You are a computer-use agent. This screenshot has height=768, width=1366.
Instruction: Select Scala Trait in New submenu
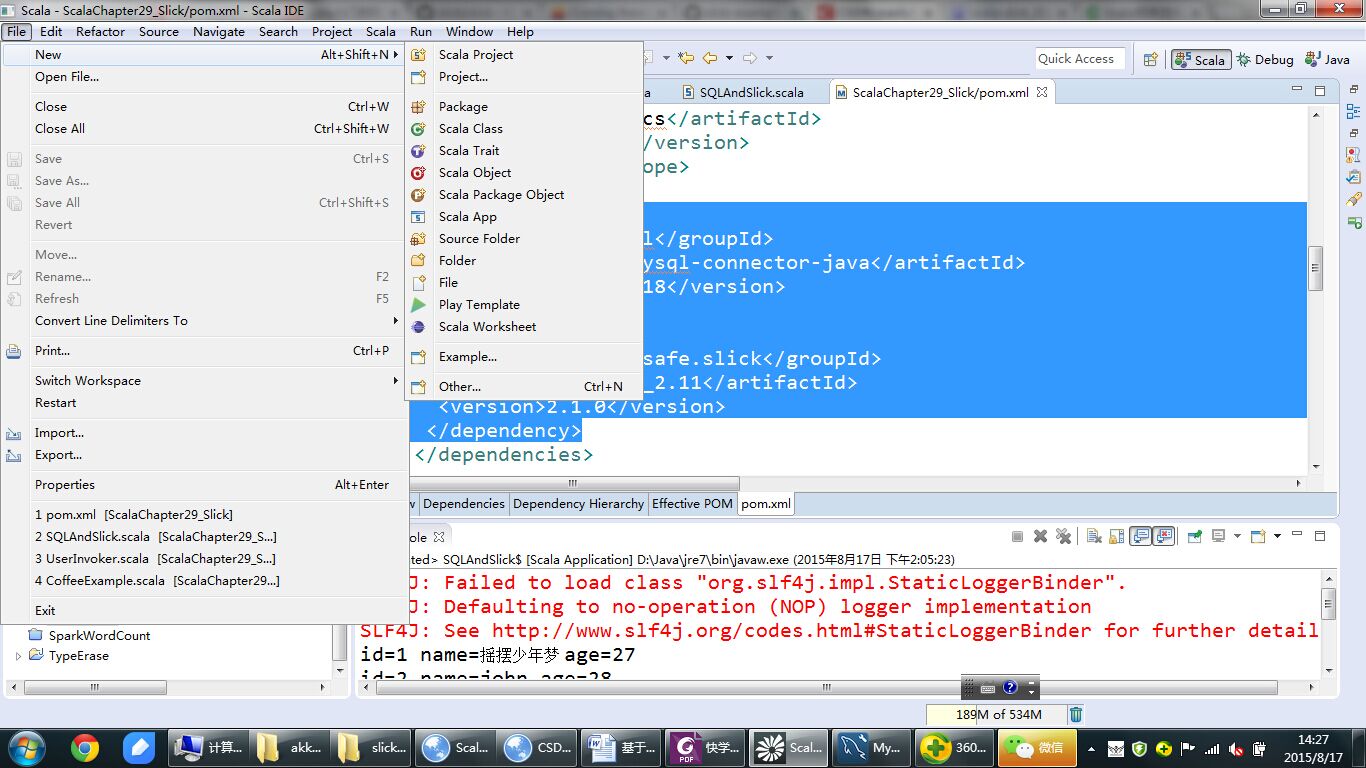[x=523, y=151]
